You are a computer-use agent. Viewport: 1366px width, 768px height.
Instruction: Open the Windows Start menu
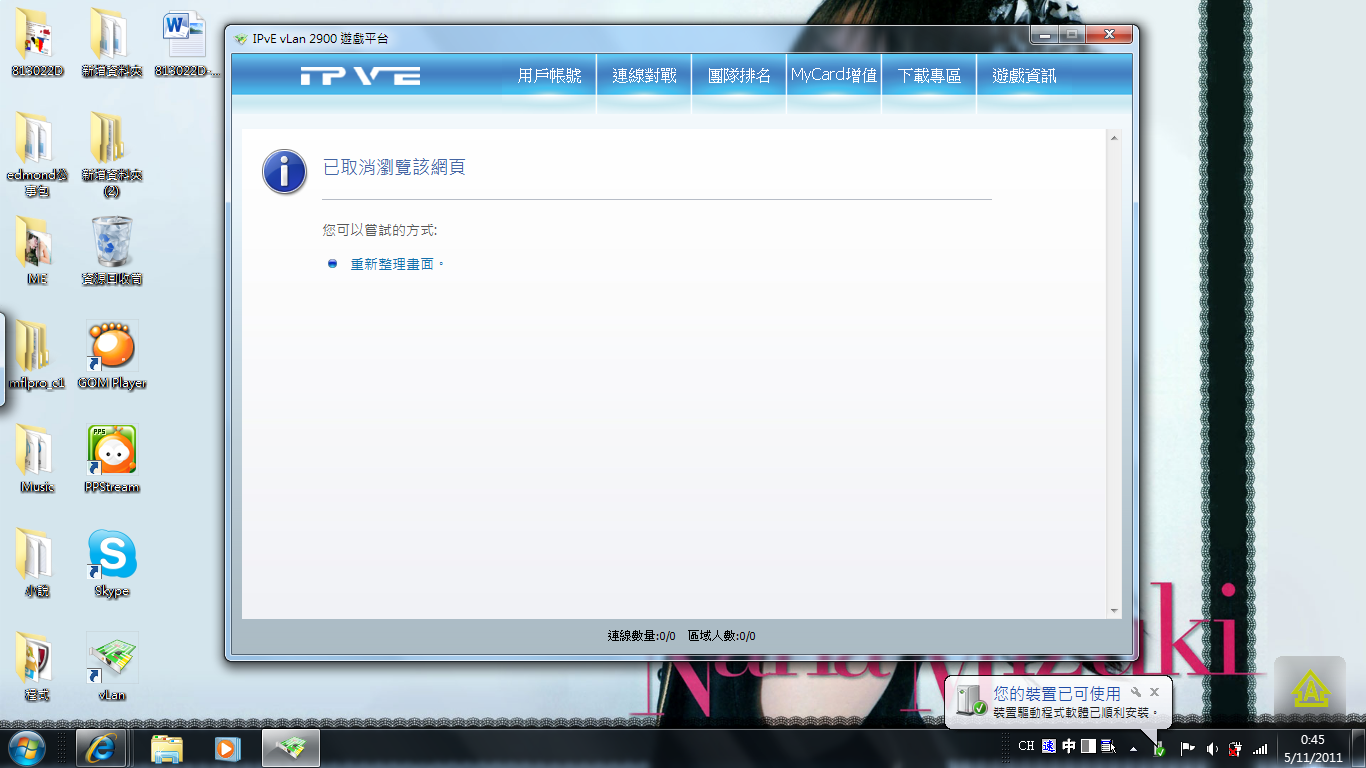click(29, 748)
